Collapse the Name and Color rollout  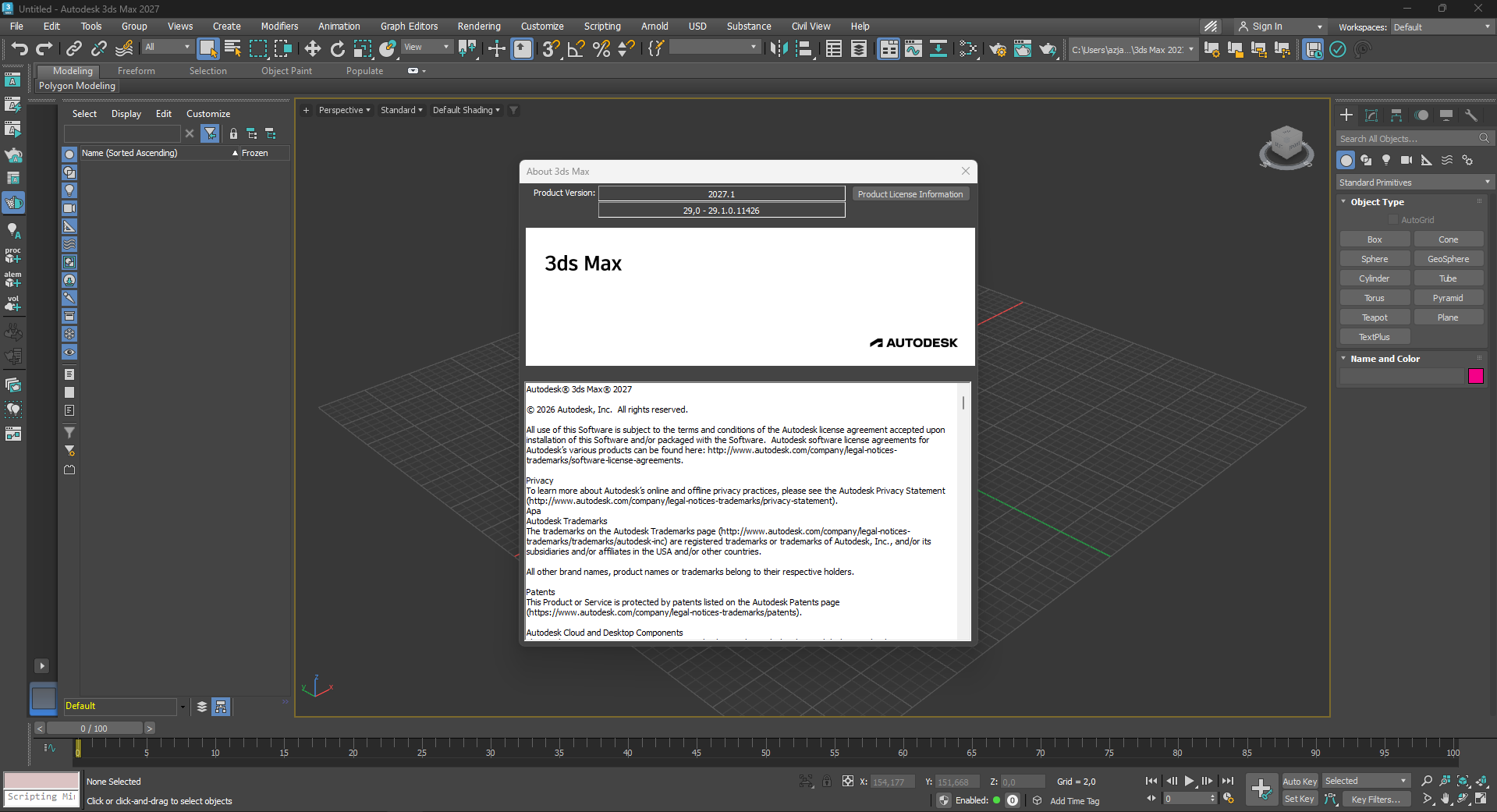[x=1385, y=359]
